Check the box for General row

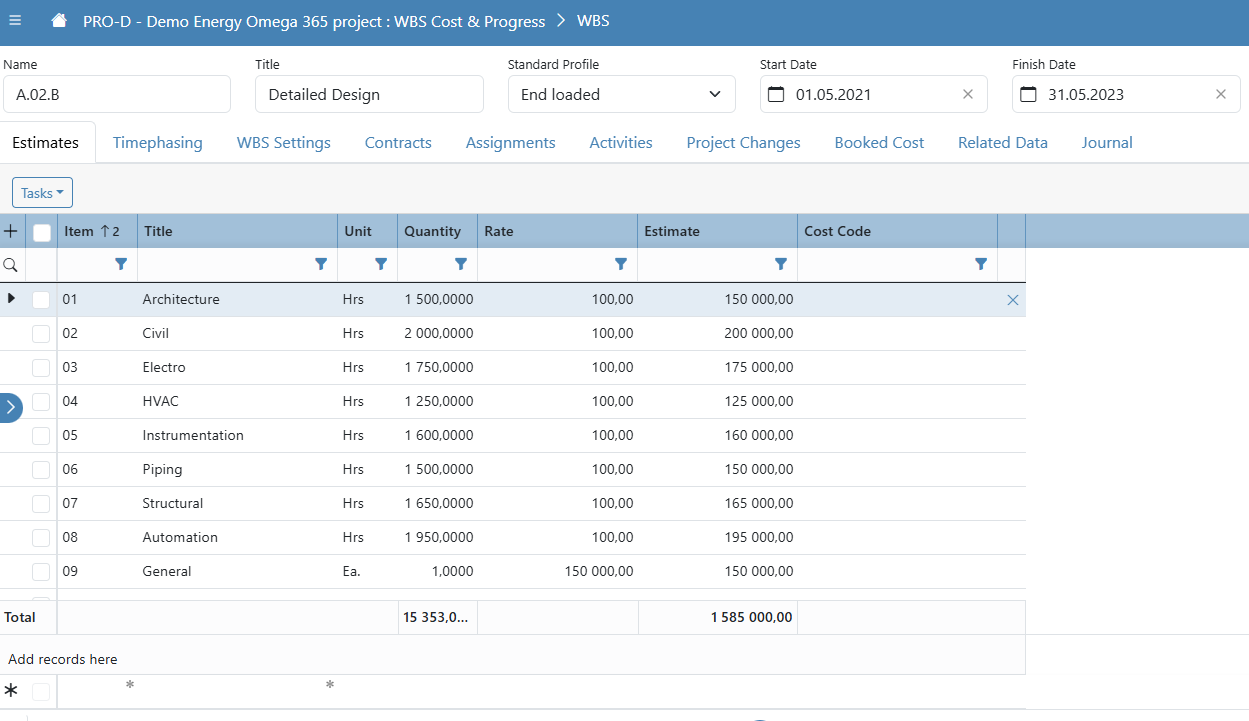tap(41, 571)
